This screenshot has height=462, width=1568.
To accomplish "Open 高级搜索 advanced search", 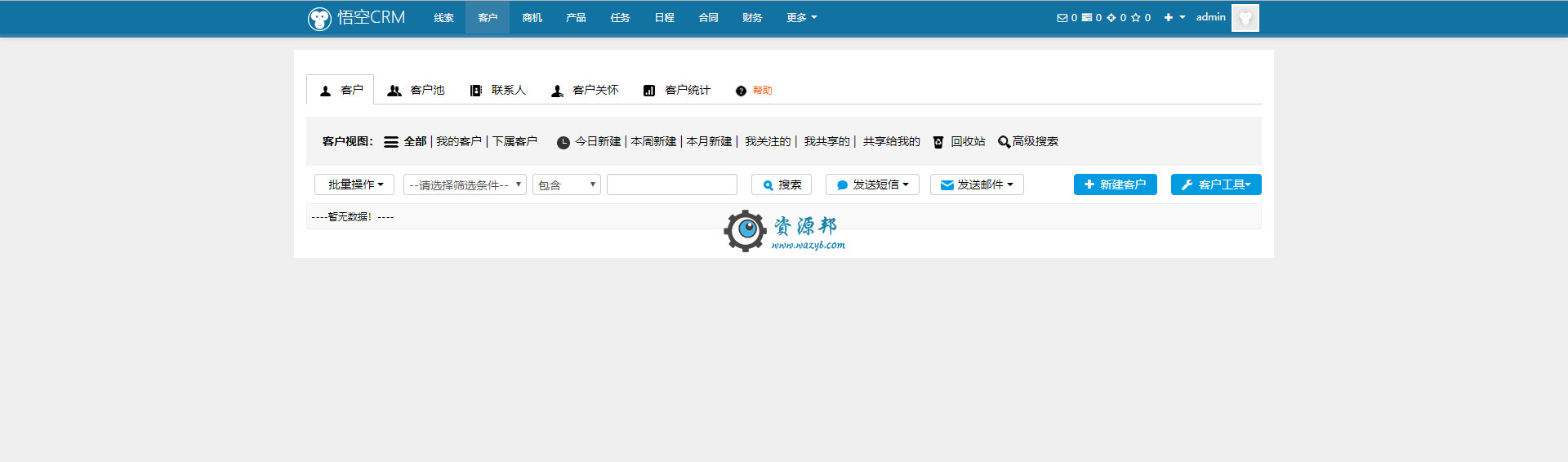I will click(x=1036, y=141).
